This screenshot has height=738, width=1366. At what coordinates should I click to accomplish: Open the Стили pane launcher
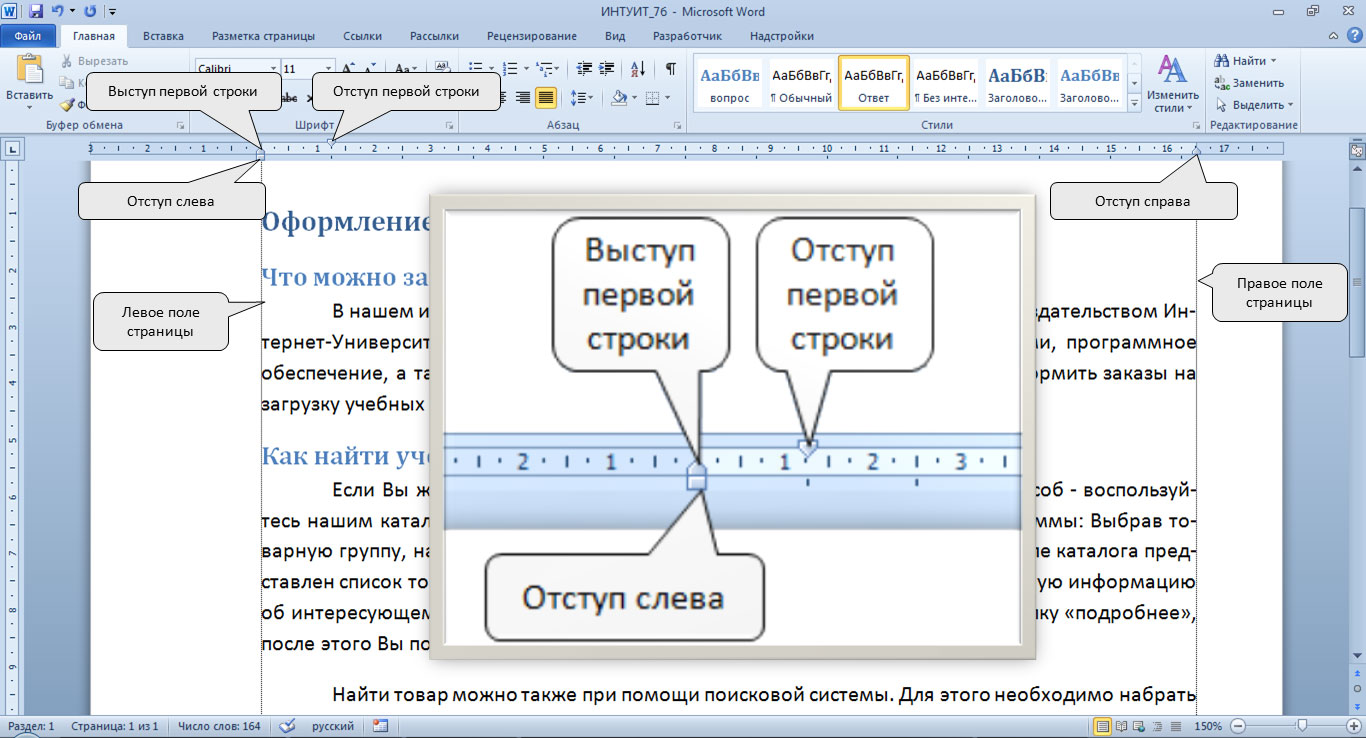[1196, 125]
